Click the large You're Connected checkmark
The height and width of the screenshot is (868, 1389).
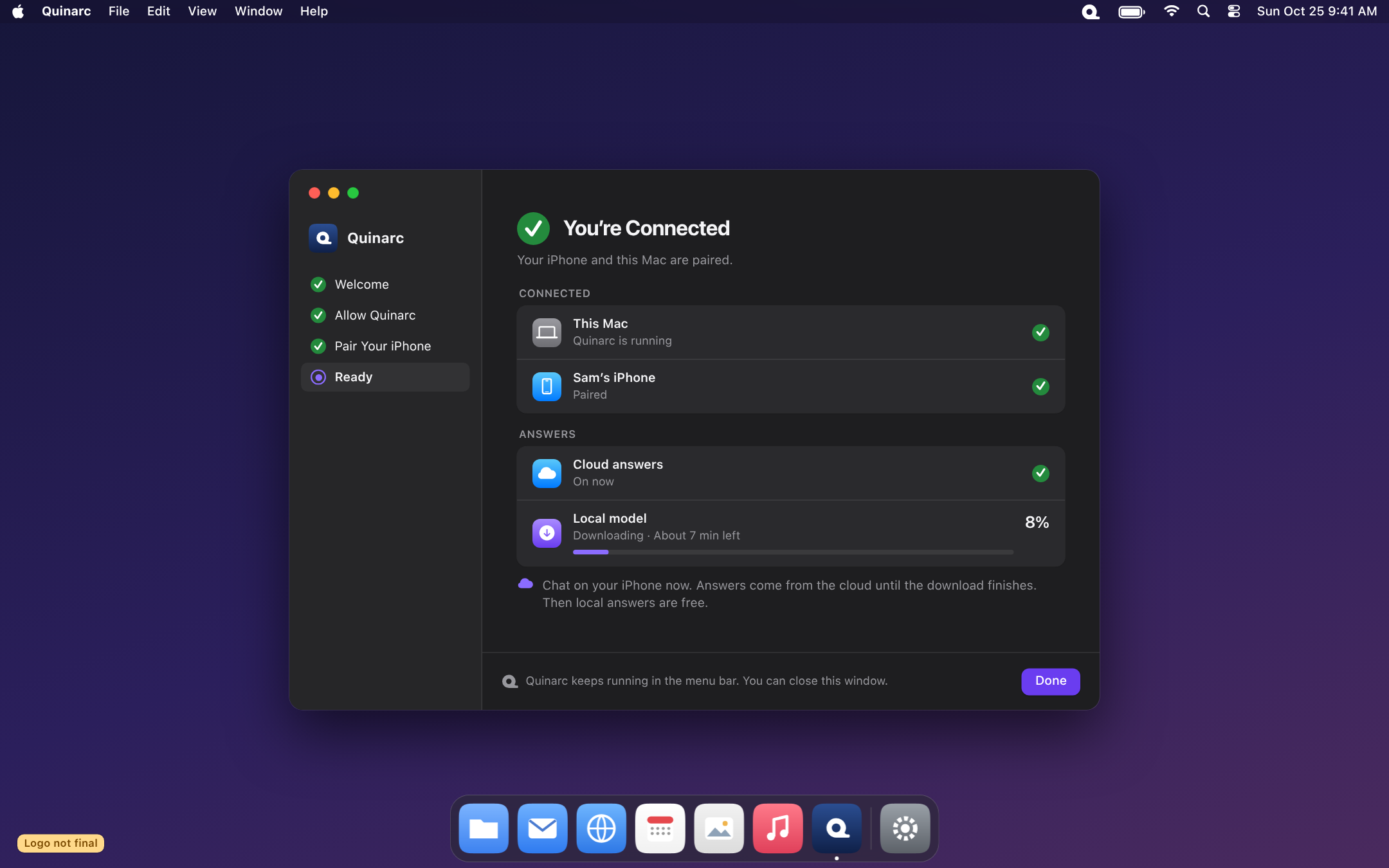click(533, 228)
